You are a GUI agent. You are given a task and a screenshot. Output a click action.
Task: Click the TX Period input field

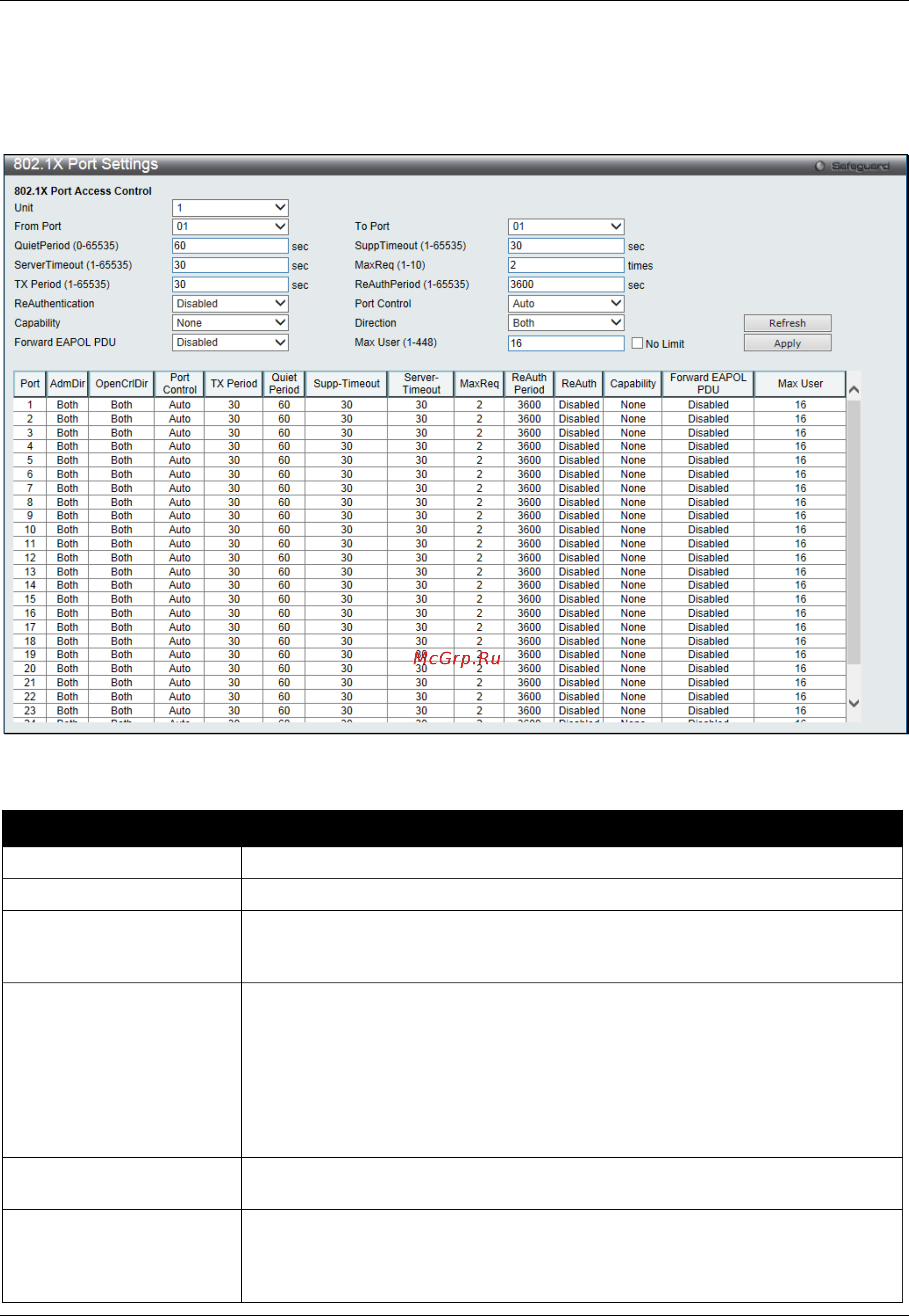(x=230, y=285)
